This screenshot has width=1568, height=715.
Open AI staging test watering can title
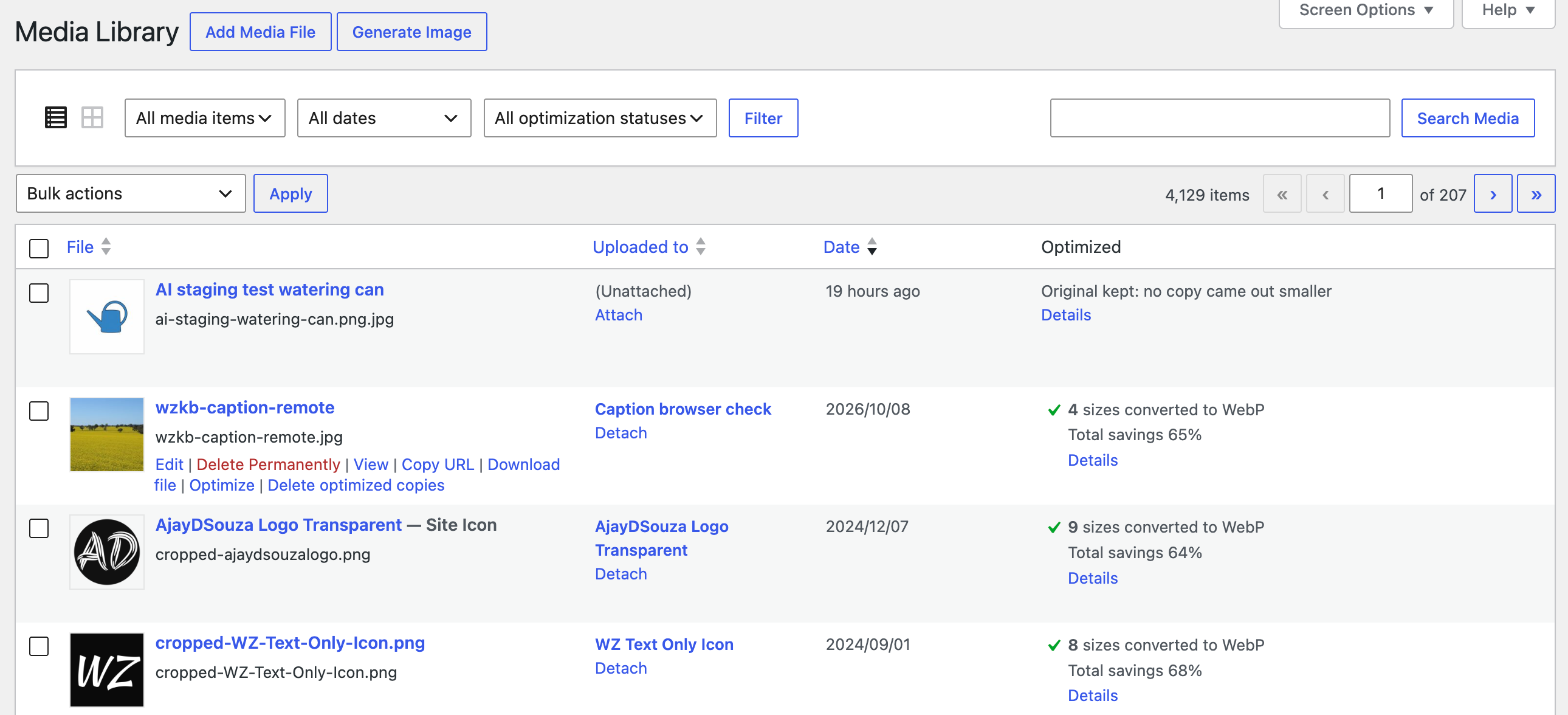[270, 290]
